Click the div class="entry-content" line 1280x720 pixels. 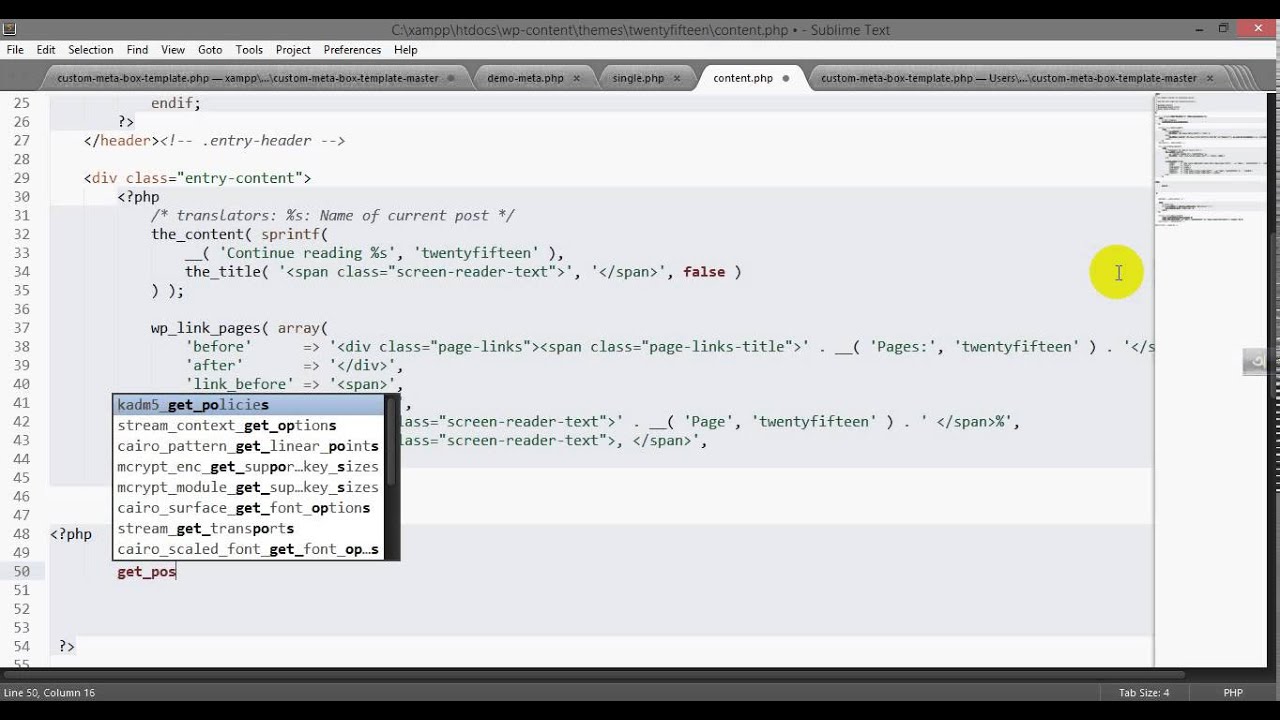pyautogui.click(x=197, y=178)
